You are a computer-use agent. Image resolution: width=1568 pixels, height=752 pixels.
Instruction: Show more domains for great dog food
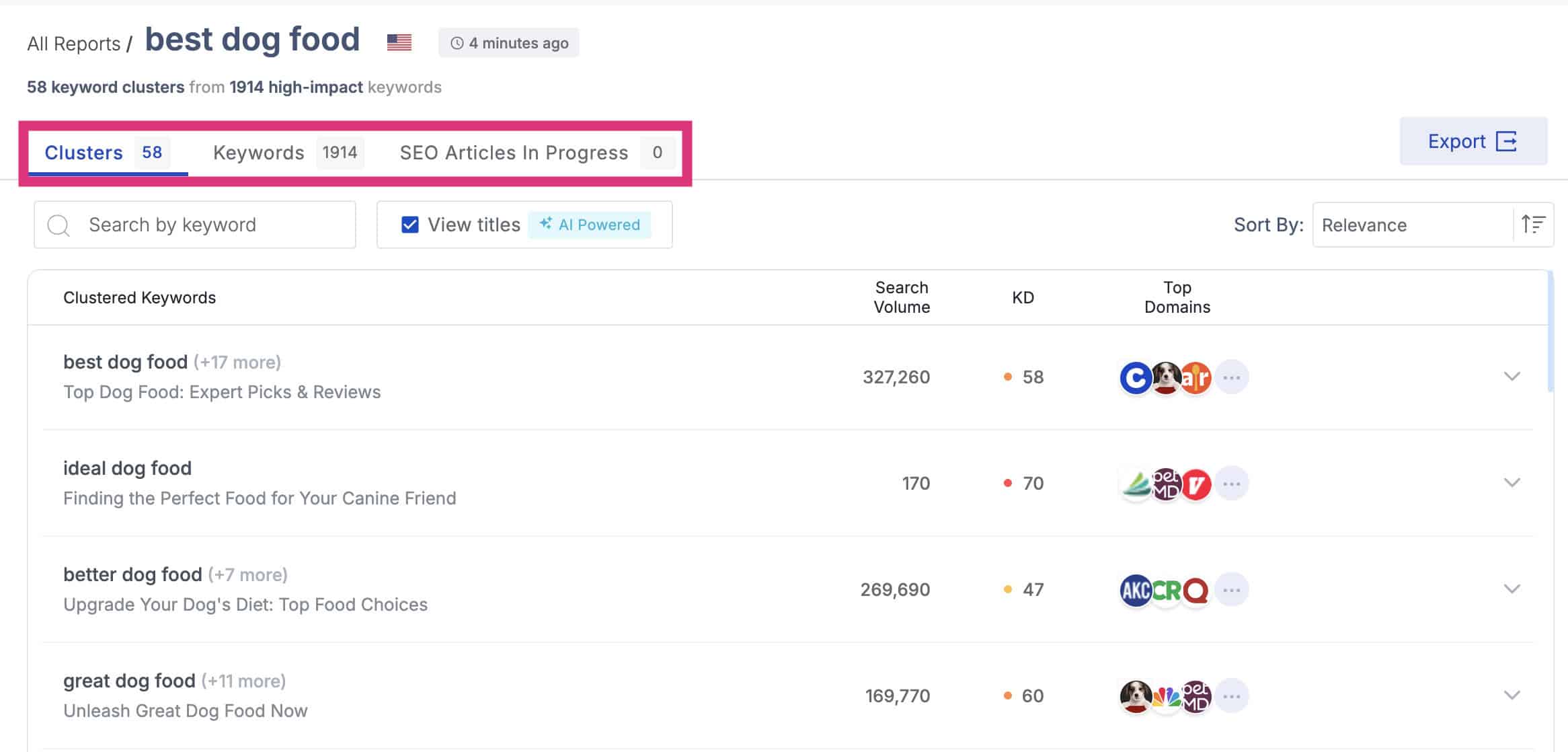pyautogui.click(x=1232, y=696)
